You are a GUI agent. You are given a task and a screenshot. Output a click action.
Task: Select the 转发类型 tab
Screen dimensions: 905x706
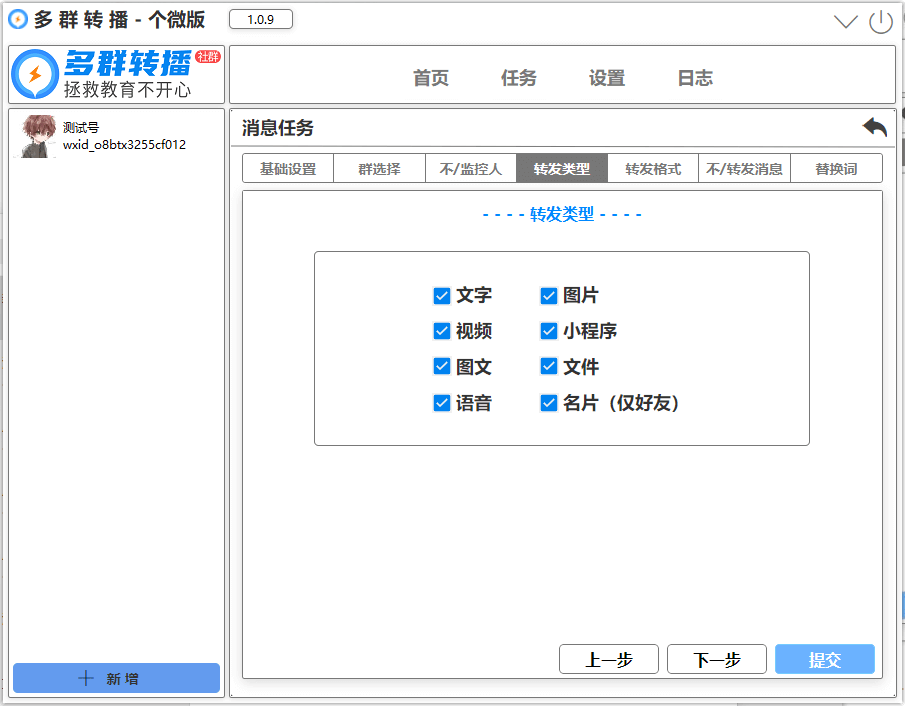(562, 169)
